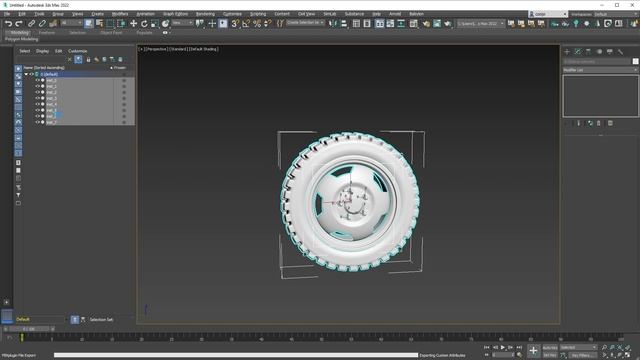The image size is (640, 360).
Task: Hide mat_2 using its eye icon
Action: click(37, 92)
